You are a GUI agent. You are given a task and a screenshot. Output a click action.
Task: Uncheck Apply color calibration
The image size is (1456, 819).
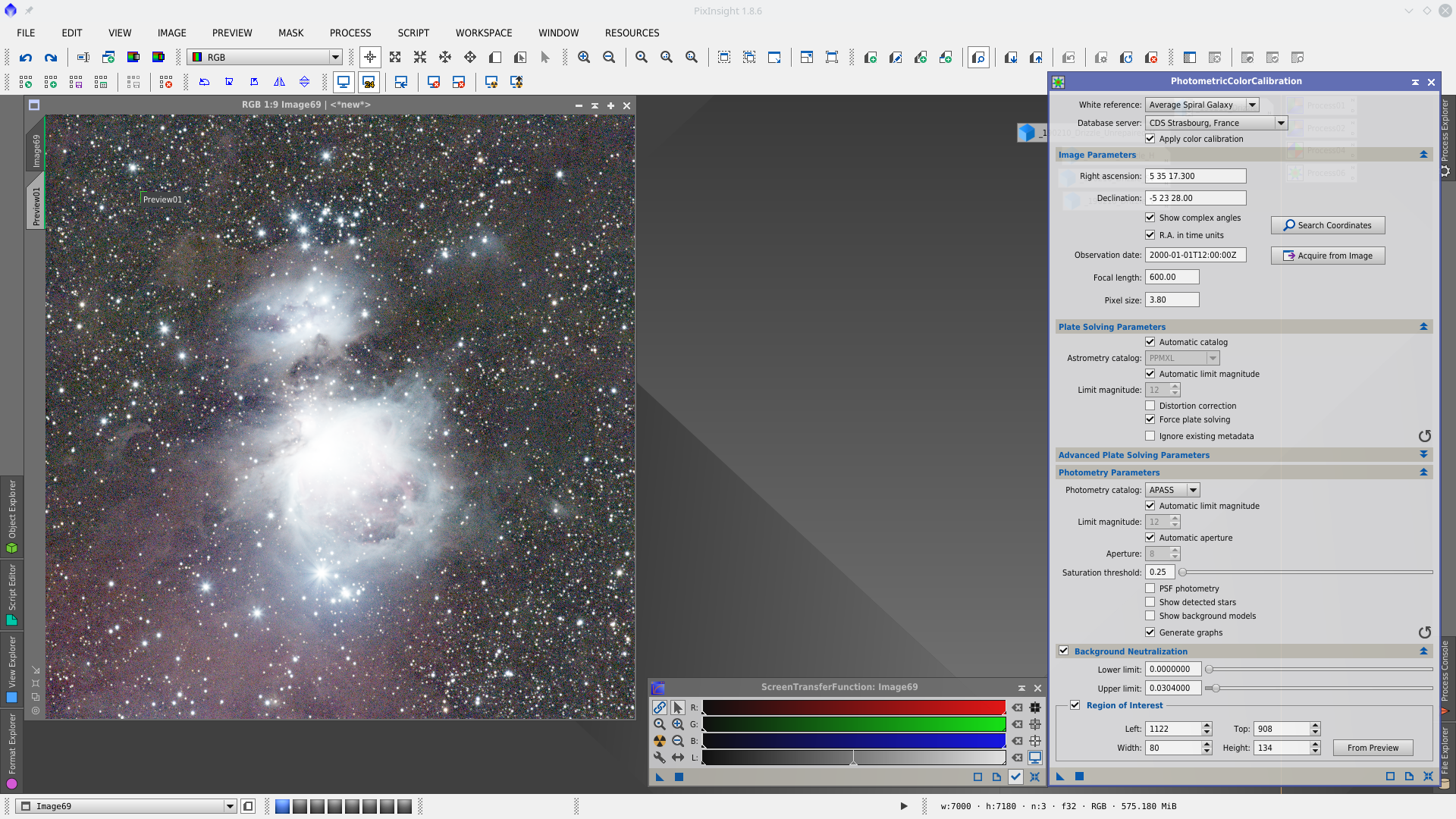(1150, 139)
